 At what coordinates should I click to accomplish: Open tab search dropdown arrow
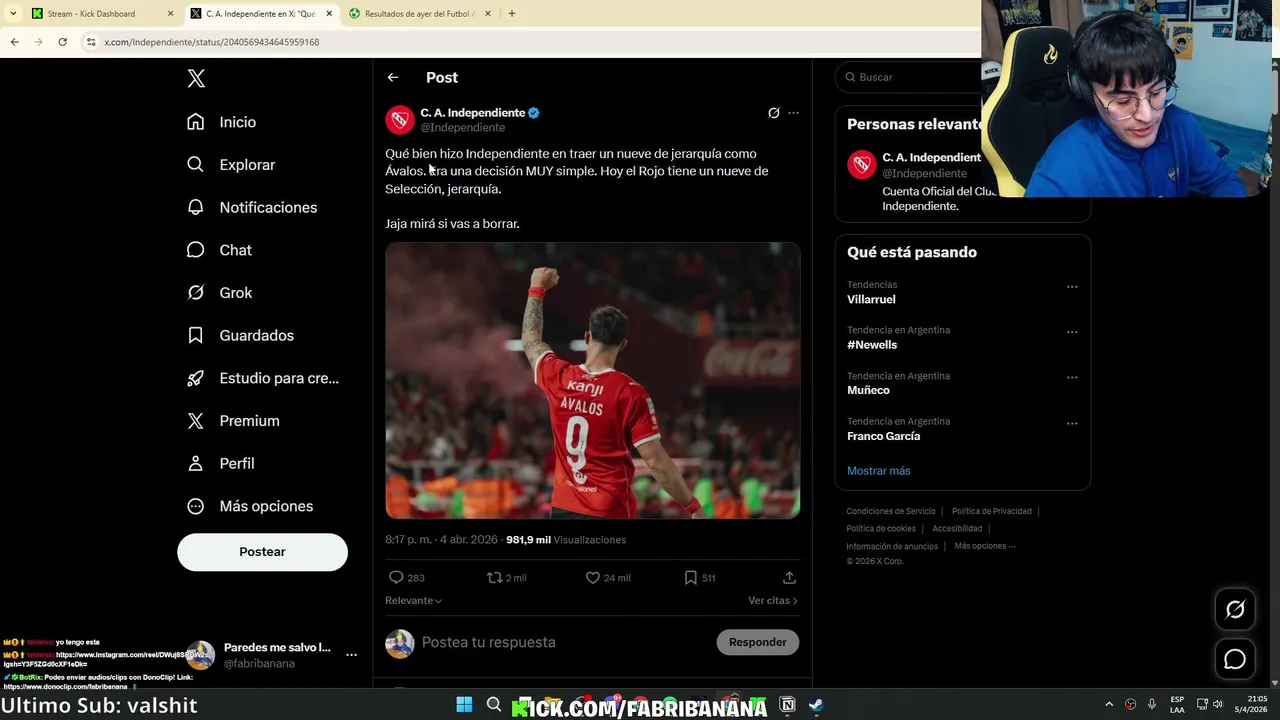pos(13,14)
